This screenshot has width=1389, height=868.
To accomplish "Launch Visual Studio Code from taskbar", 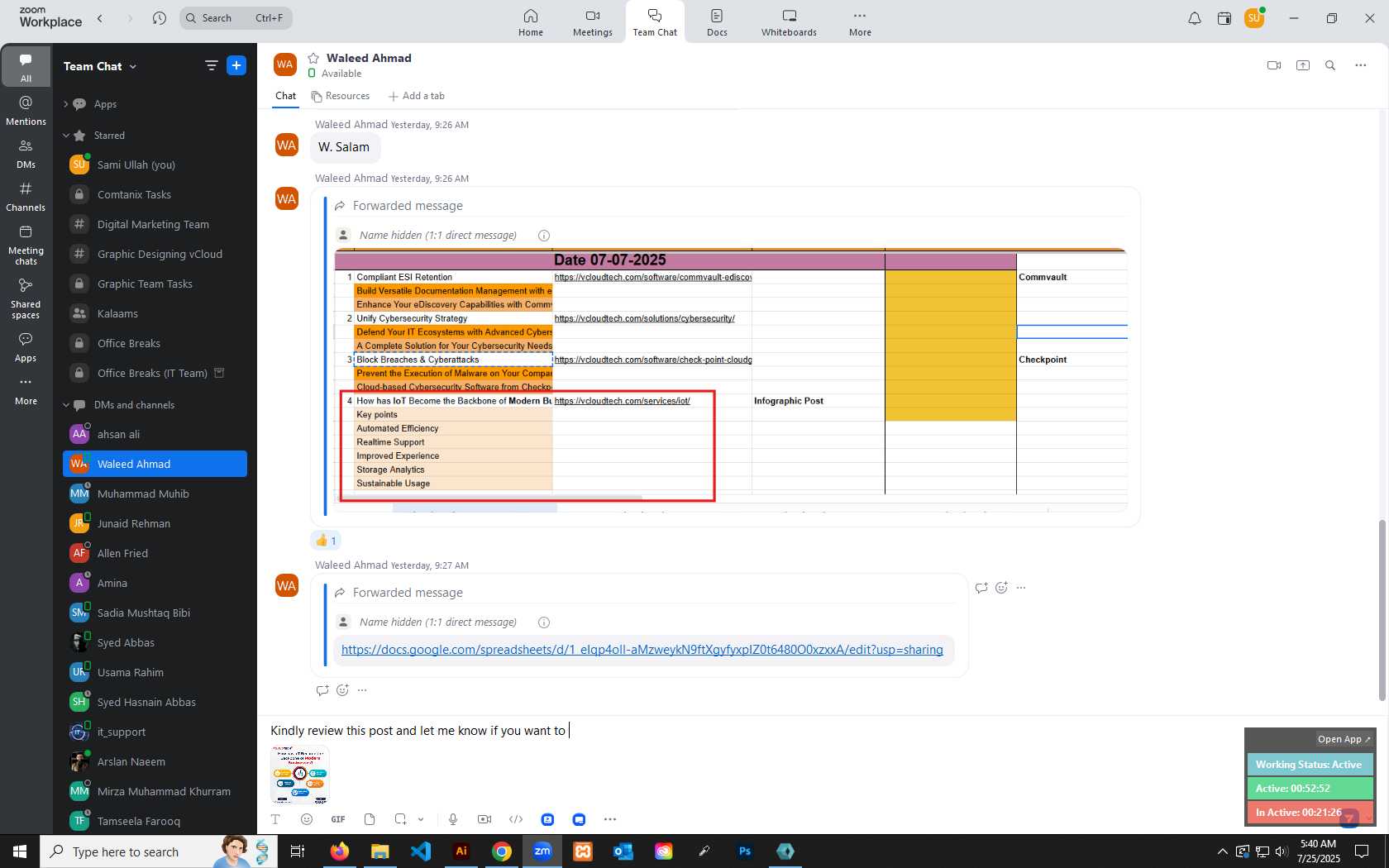I will tap(420, 851).
